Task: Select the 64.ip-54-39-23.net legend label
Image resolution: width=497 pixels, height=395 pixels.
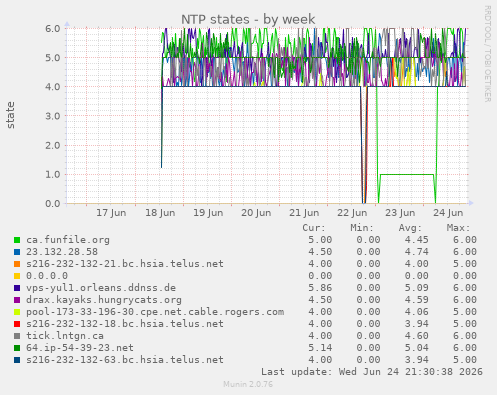Action: (x=80, y=348)
